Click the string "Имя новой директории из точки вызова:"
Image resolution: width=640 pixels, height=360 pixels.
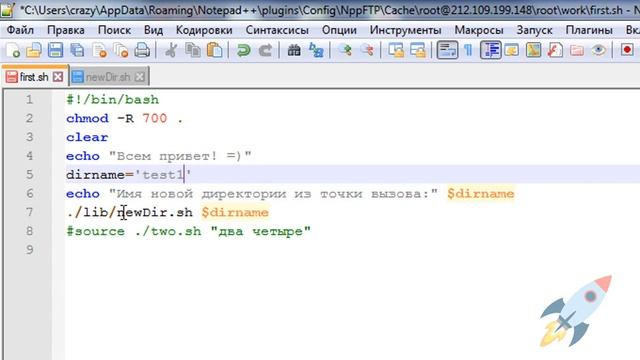coord(273,193)
